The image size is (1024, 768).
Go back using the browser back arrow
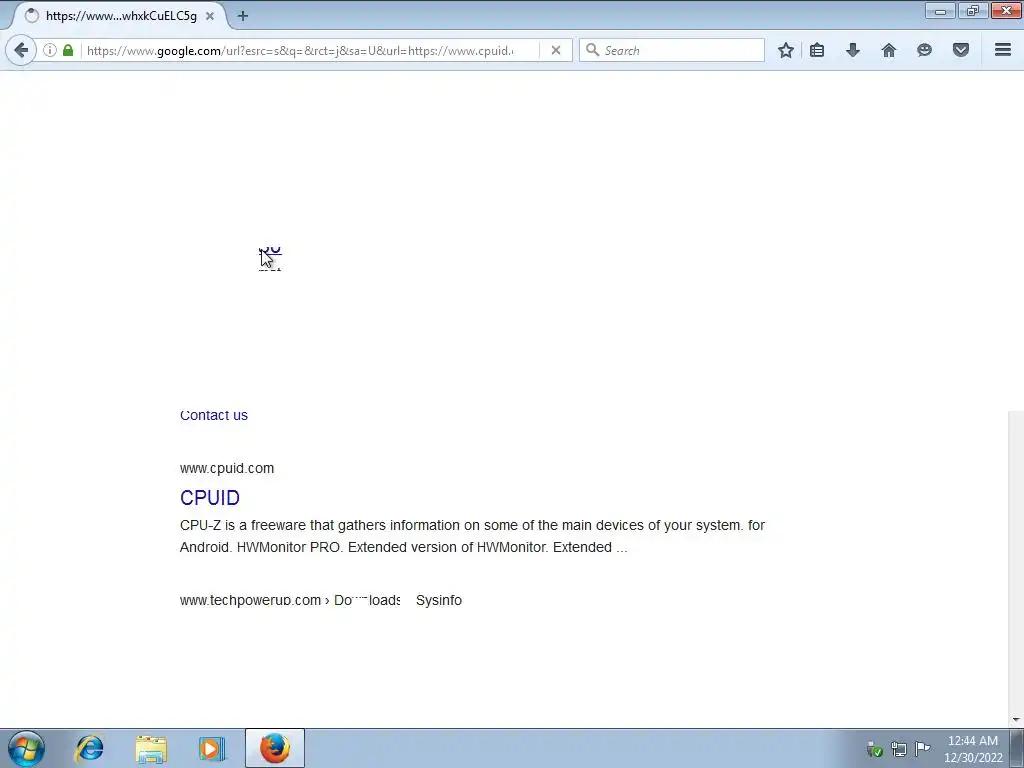pos(21,50)
